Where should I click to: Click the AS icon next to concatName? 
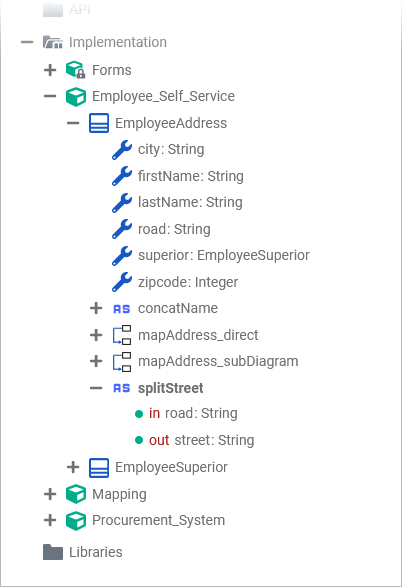pyautogui.click(x=122, y=309)
